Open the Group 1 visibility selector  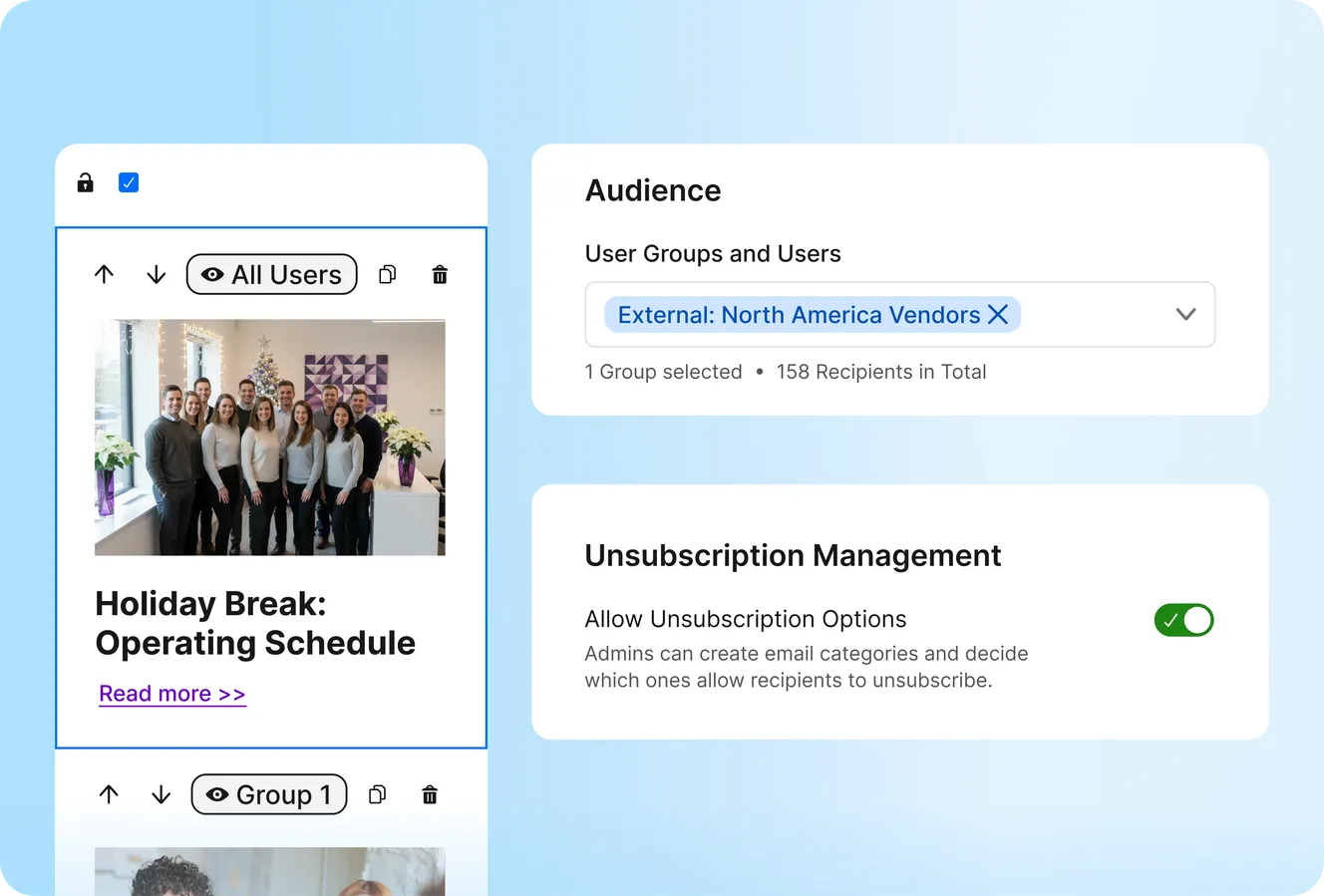[269, 794]
